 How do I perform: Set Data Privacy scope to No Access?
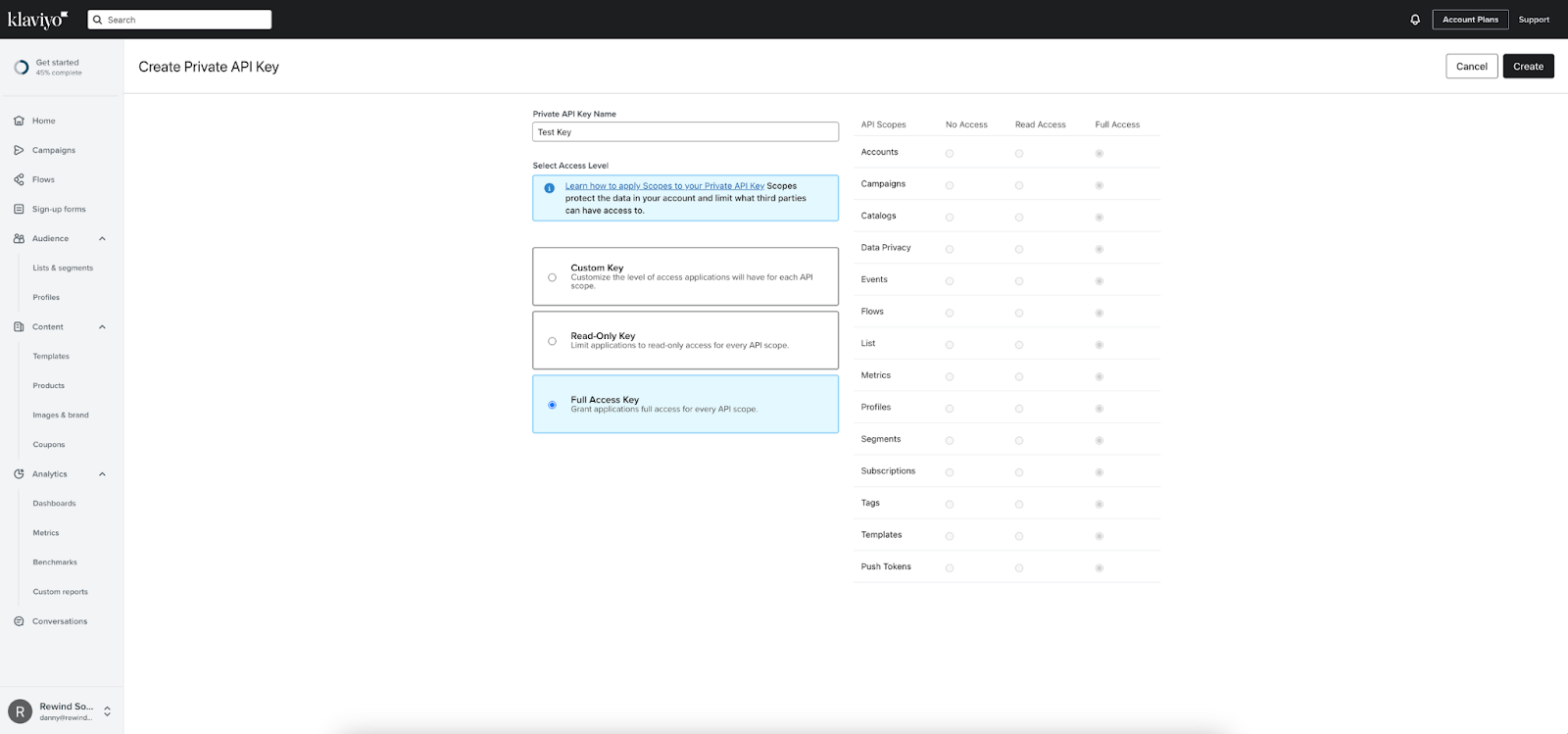click(x=950, y=249)
